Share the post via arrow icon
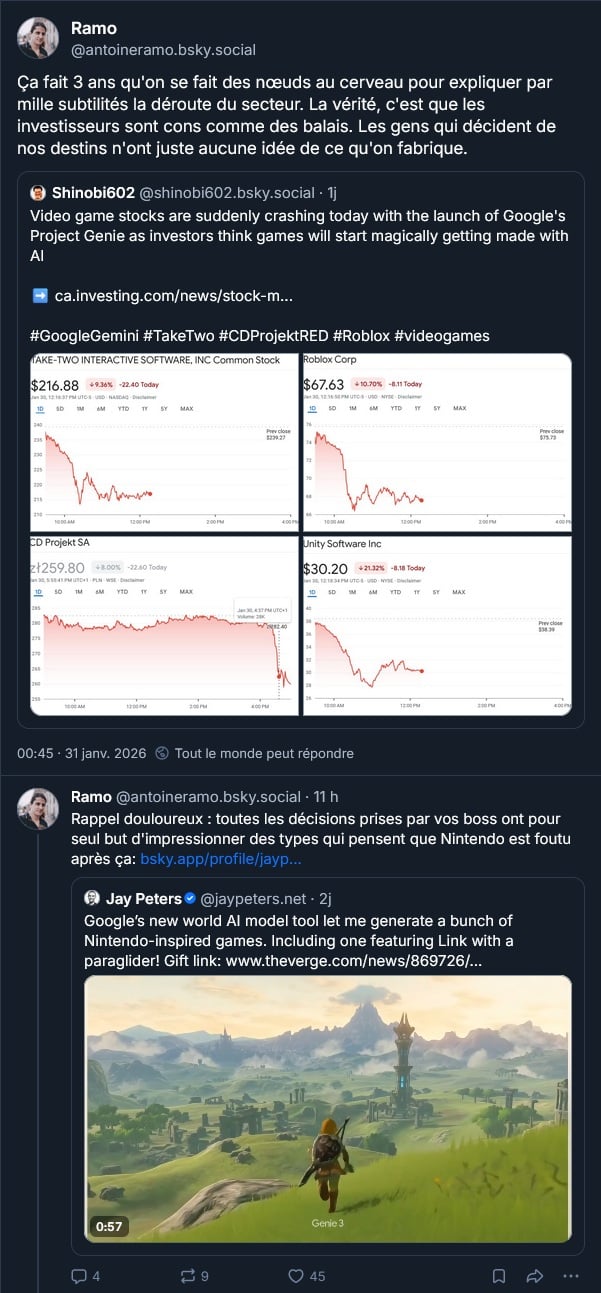 (x=534, y=1276)
